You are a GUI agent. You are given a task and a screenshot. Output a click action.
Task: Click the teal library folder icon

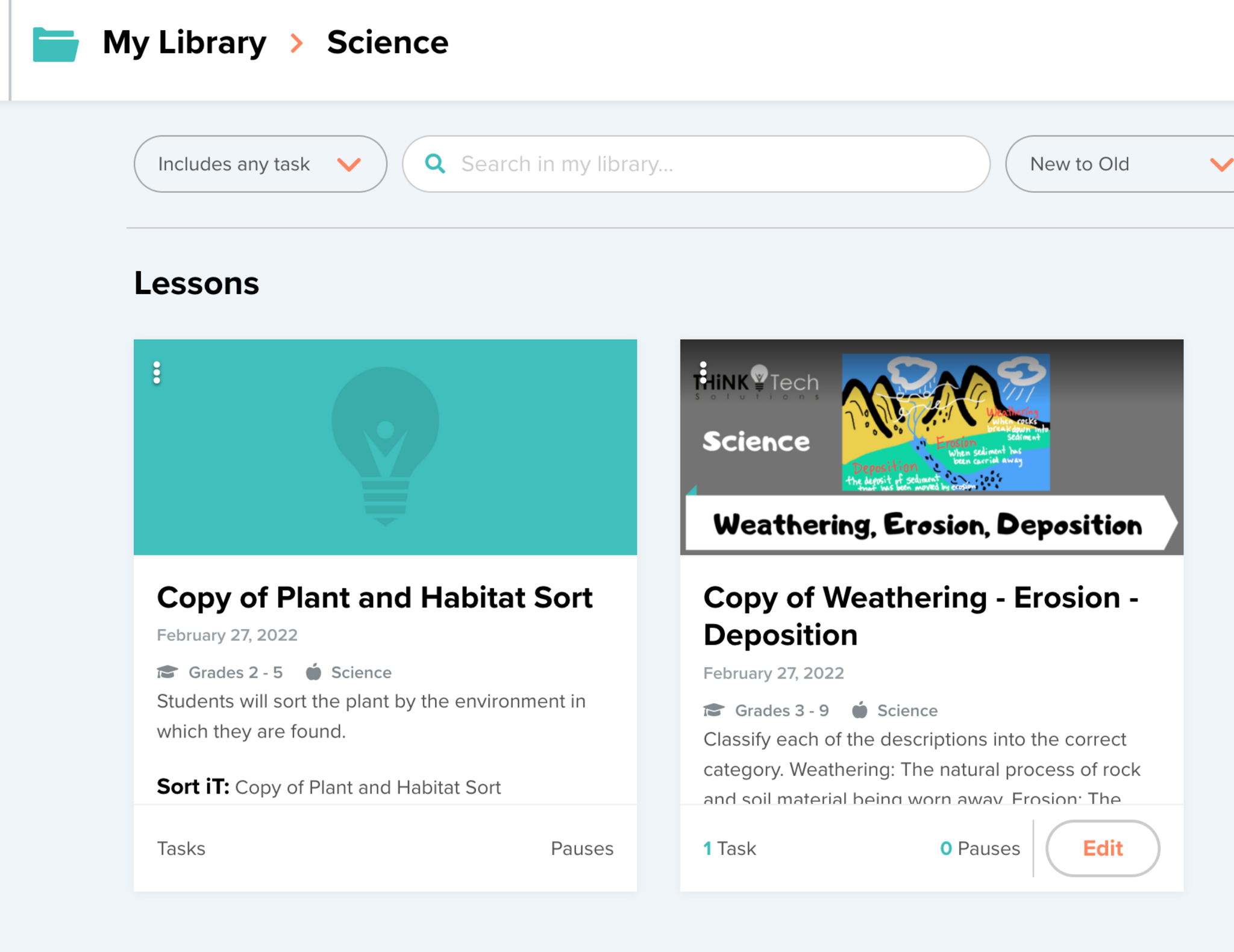coord(55,44)
